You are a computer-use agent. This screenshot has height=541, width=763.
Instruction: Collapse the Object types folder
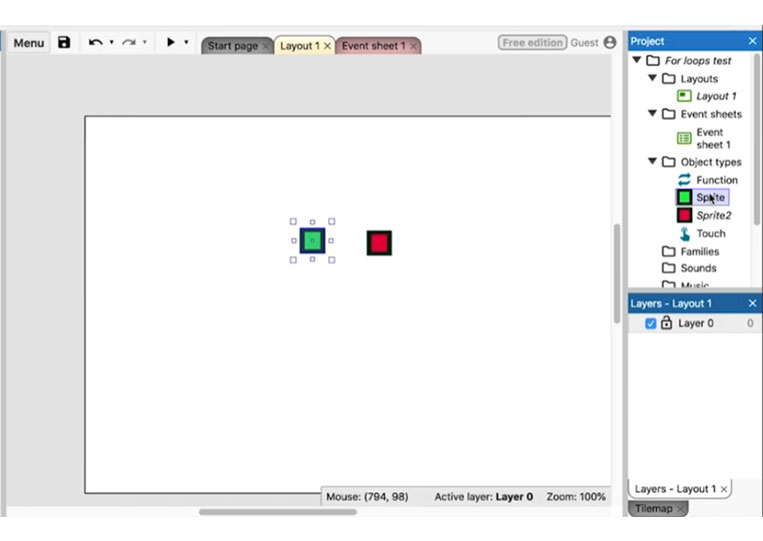[x=653, y=161]
